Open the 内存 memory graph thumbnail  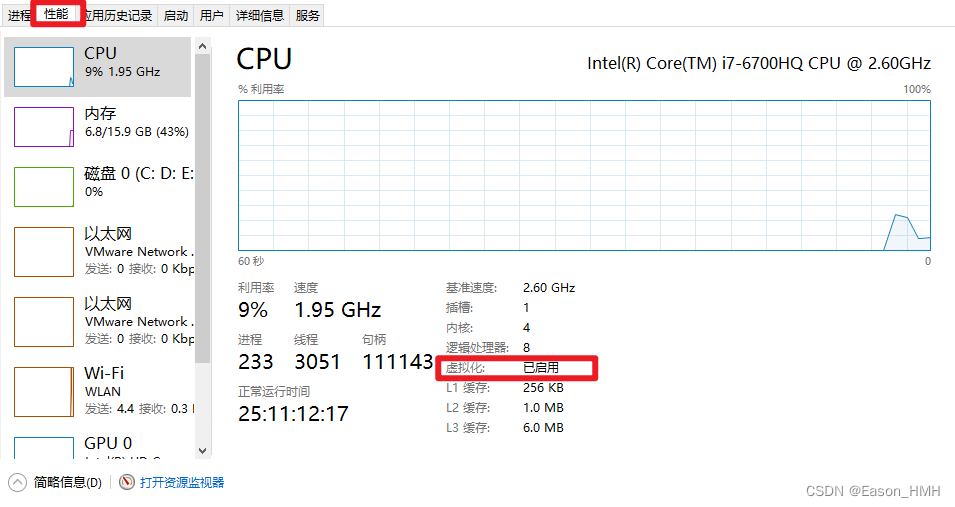pyautogui.click(x=44, y=127)
